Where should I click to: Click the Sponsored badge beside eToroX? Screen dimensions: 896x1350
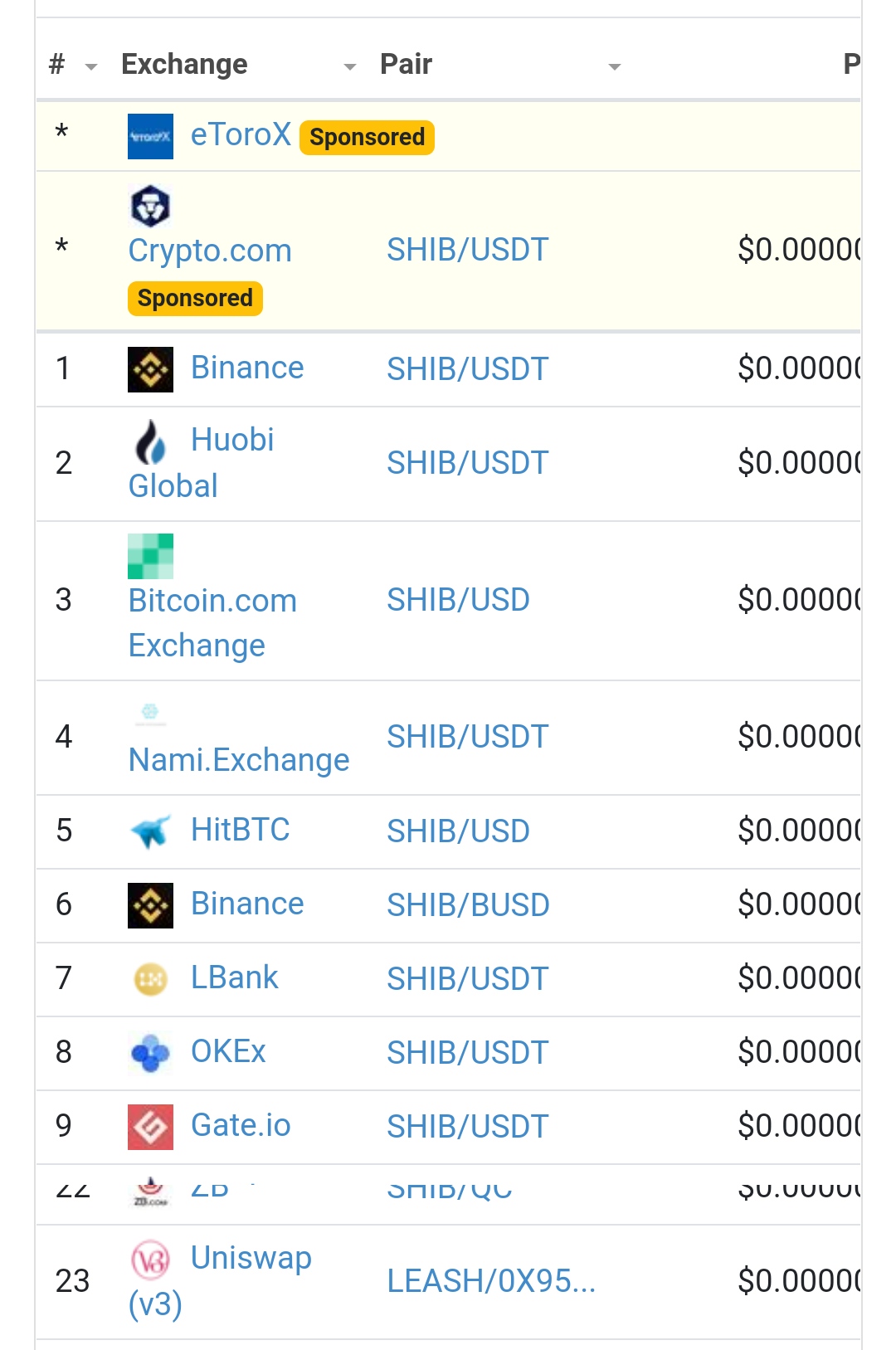click(x=367, y=137)
